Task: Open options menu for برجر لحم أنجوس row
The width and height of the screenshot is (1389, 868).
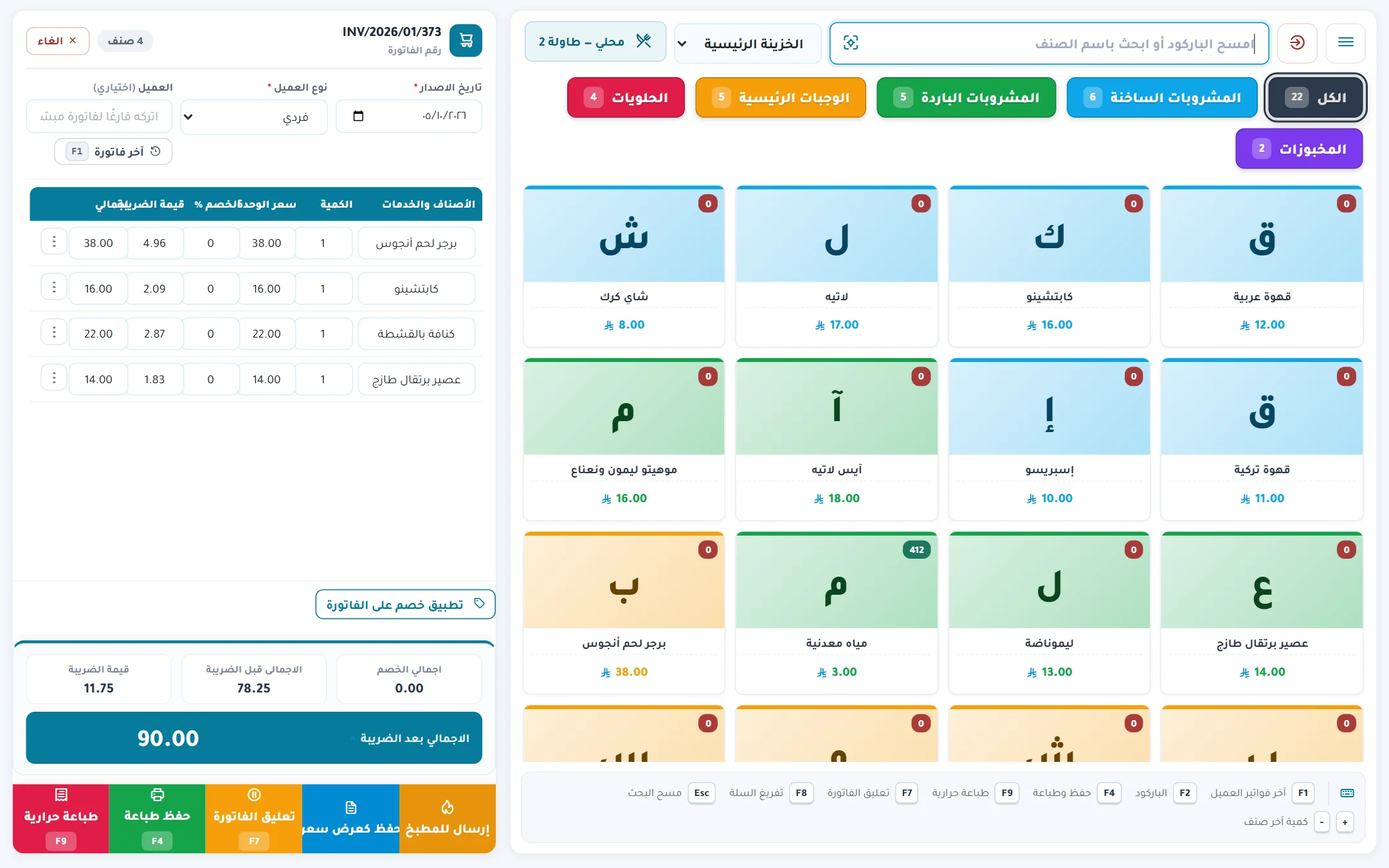Action: [x=54, y=242]
